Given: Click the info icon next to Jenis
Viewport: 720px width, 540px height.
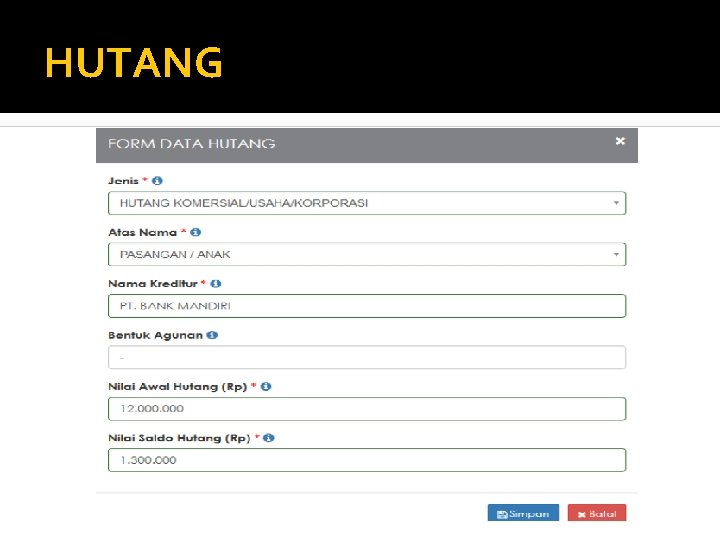Looking at the screenshot, I should (x=157, y=181).
